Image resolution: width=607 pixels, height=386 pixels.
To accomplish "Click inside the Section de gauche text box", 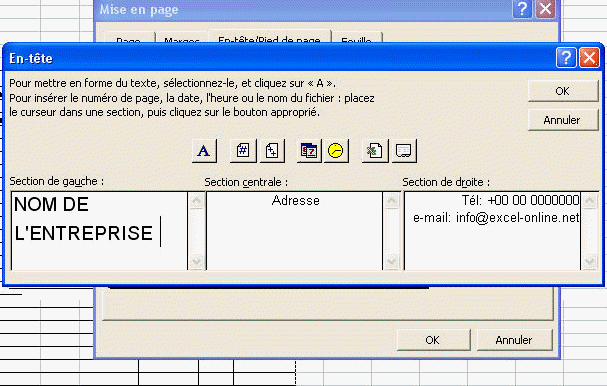I will click(x=99, y=231).
